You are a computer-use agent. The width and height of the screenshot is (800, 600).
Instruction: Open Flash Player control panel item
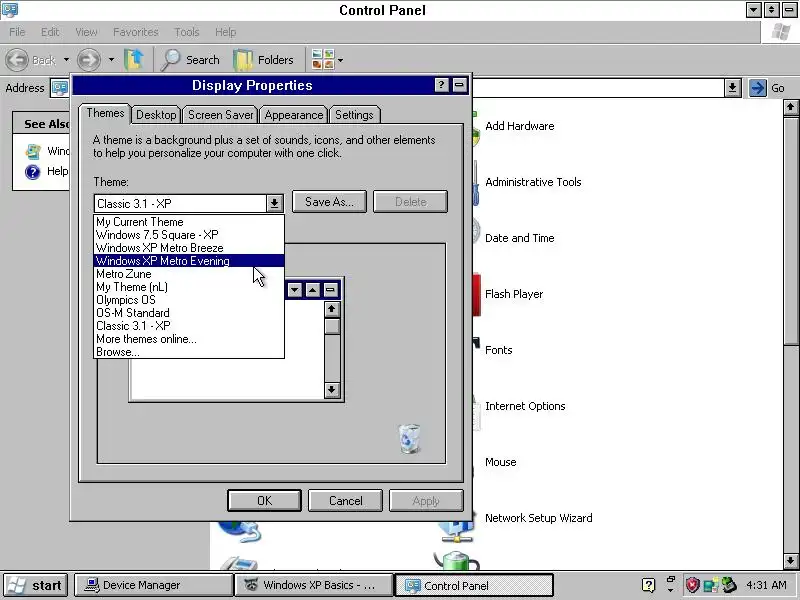(x=514, y=294)
